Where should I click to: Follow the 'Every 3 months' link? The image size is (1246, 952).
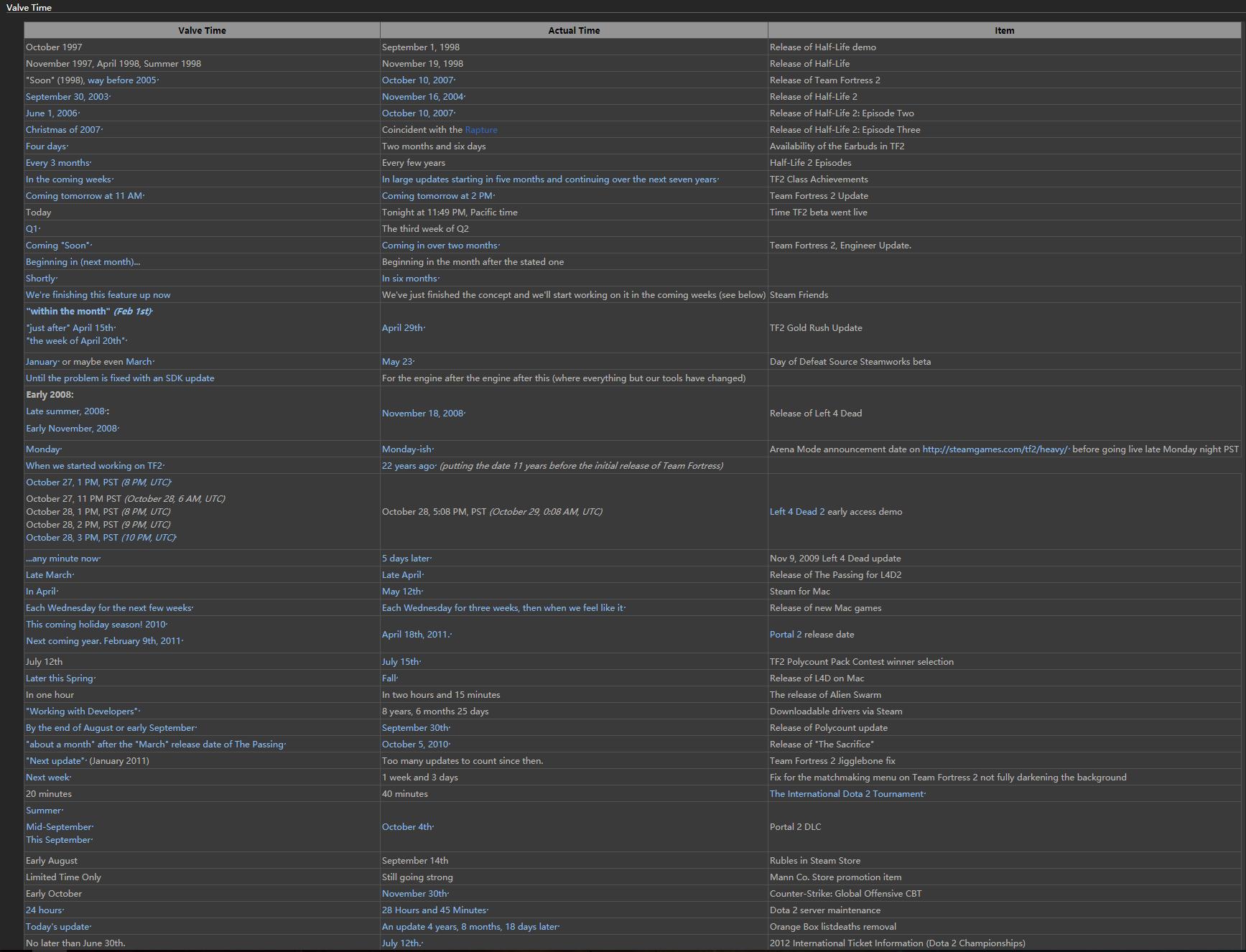coord(57,163)
